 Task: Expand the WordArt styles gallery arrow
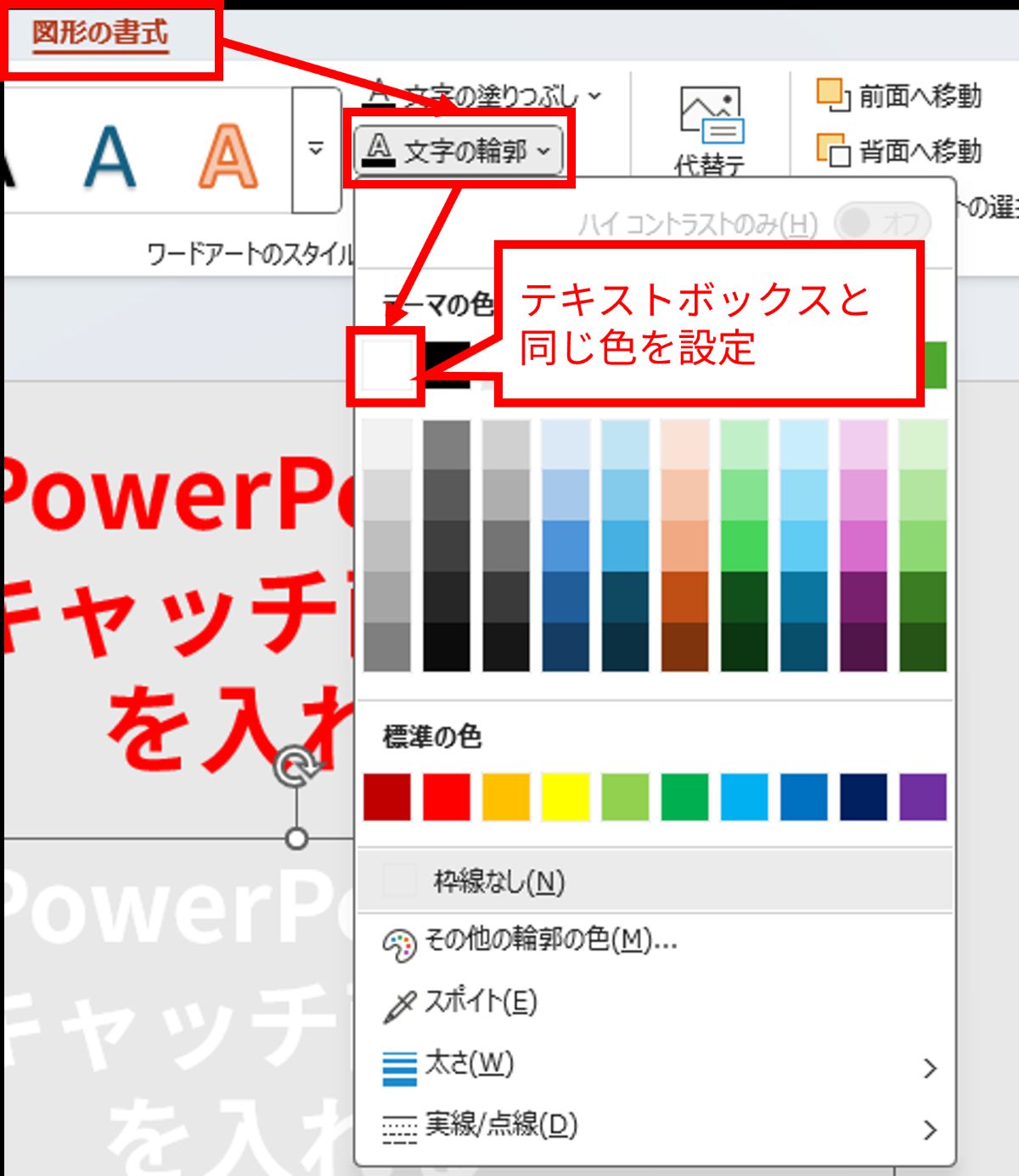click(x=316, y=149)
